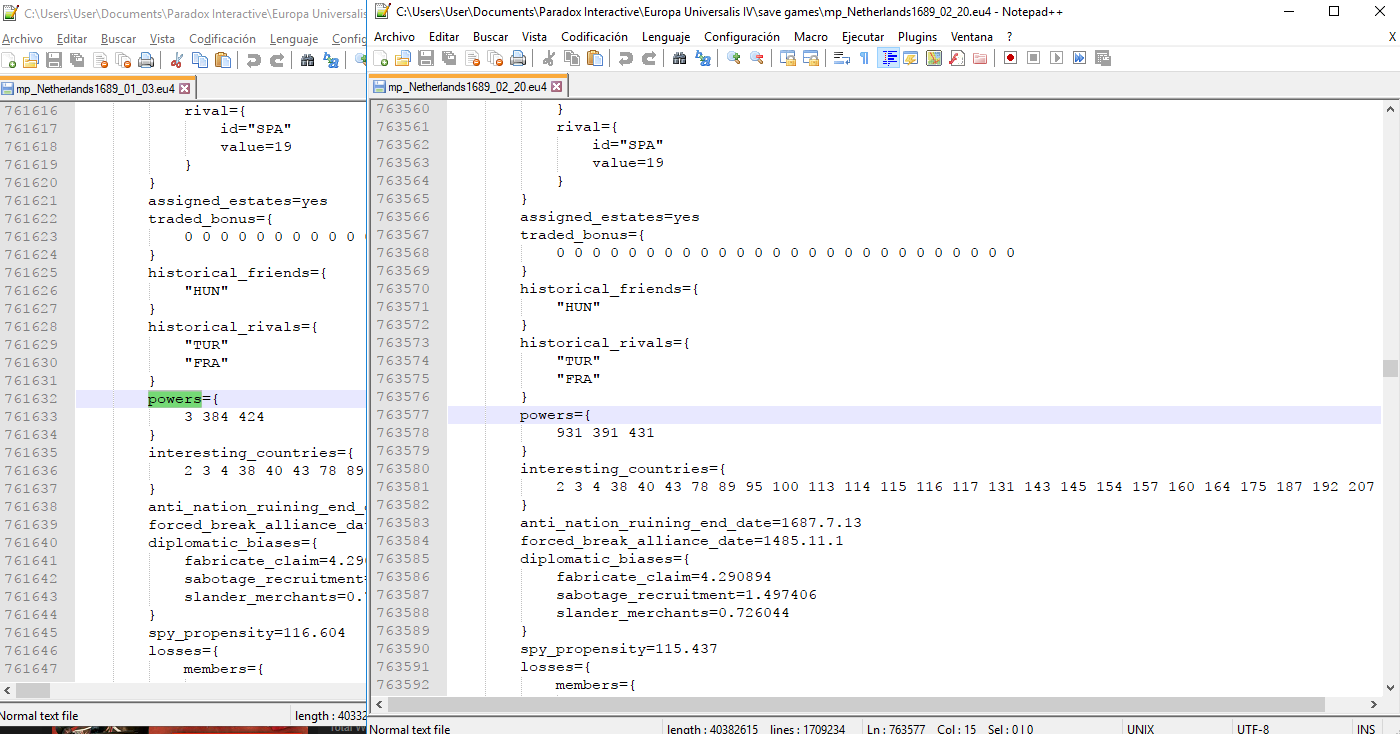1400x734 pixels.
Task: Open the Codificación menu in right window
Action: (594, 37)
